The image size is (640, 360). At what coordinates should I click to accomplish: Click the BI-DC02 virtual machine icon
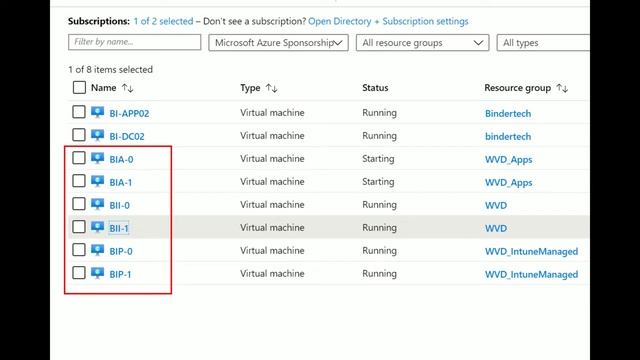point(98,135)
